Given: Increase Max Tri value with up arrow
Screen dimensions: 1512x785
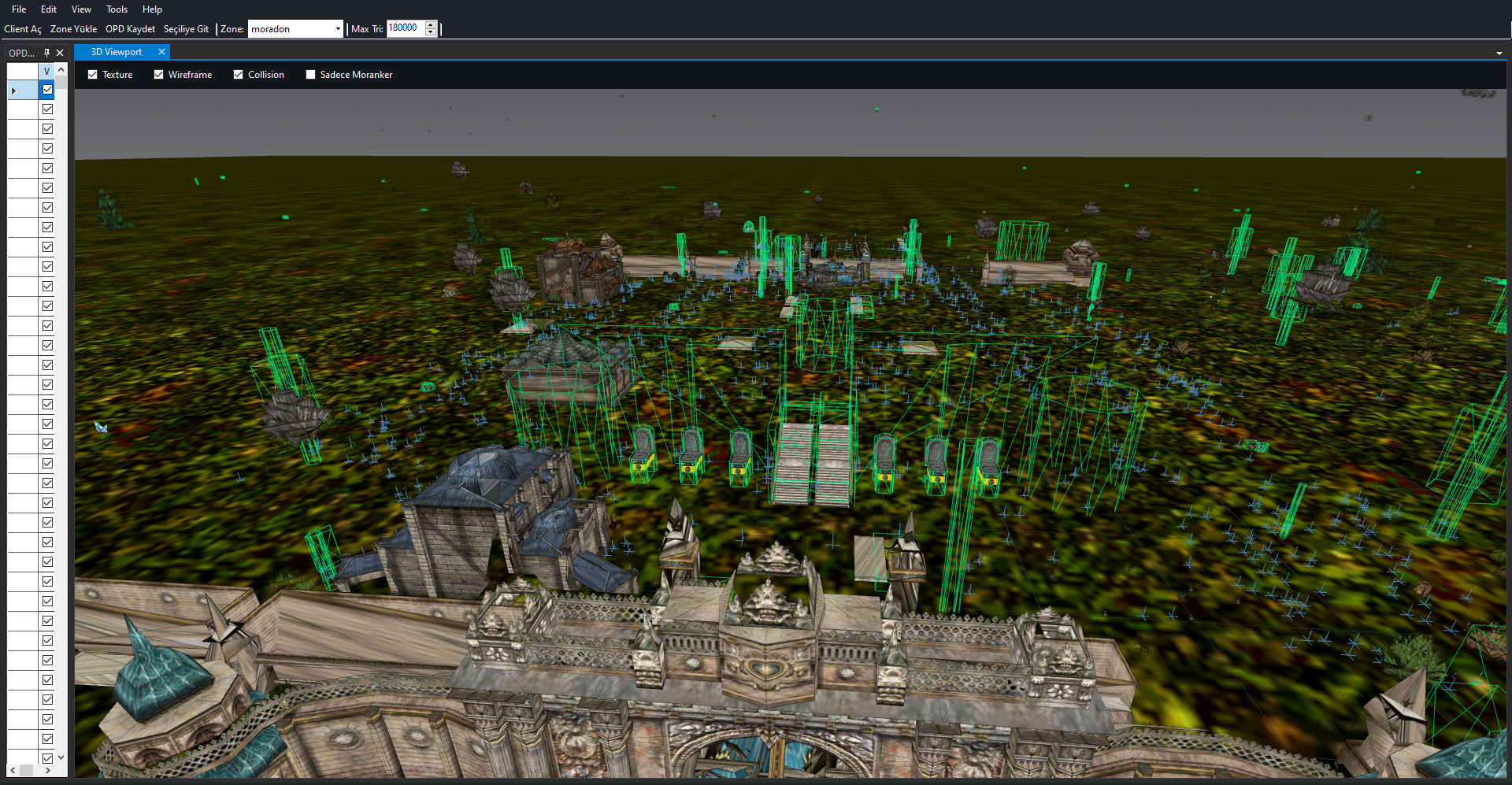Looking at the screenshot, I should click(x=431, y=25).
